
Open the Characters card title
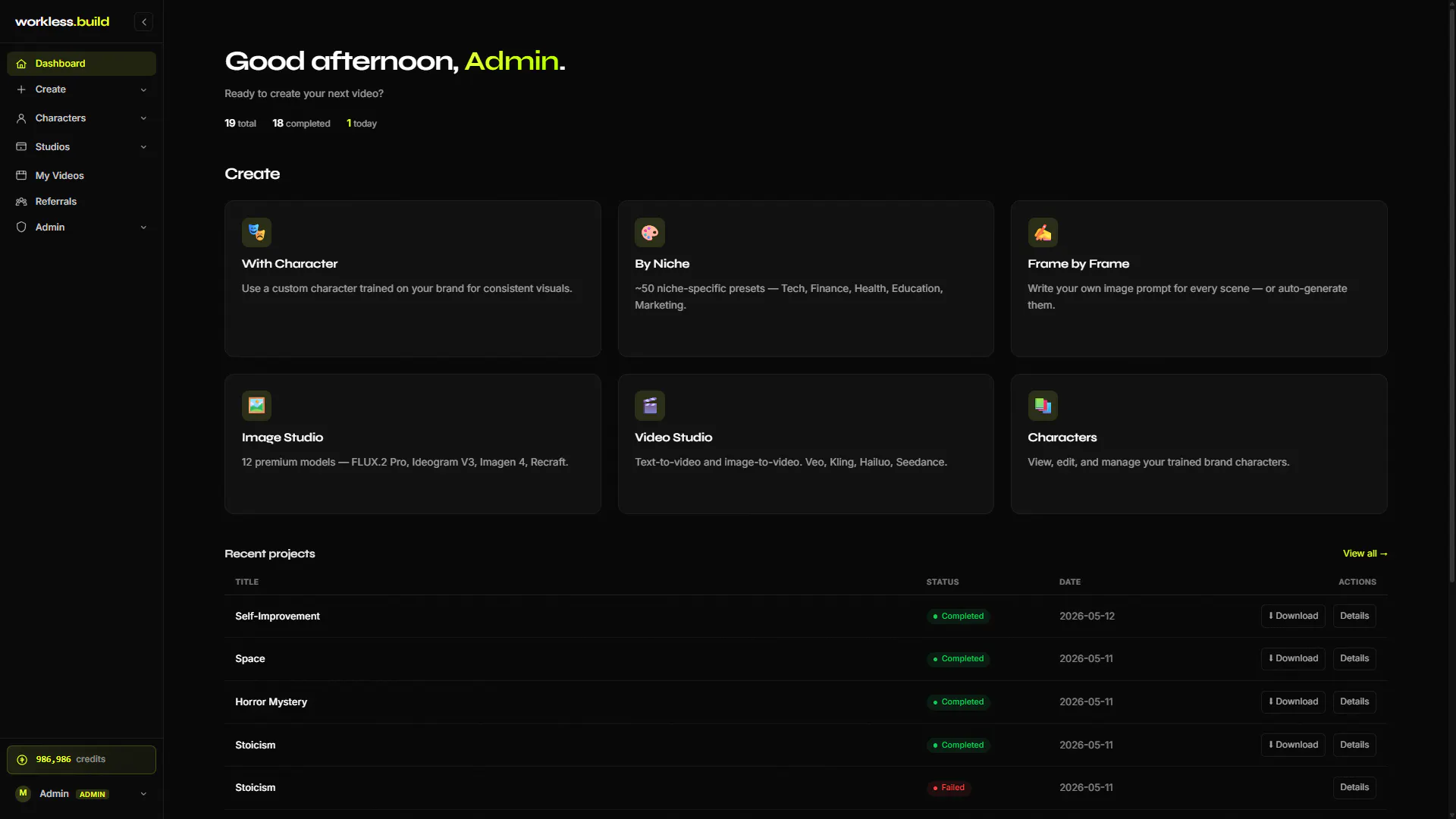(1062, 438)
